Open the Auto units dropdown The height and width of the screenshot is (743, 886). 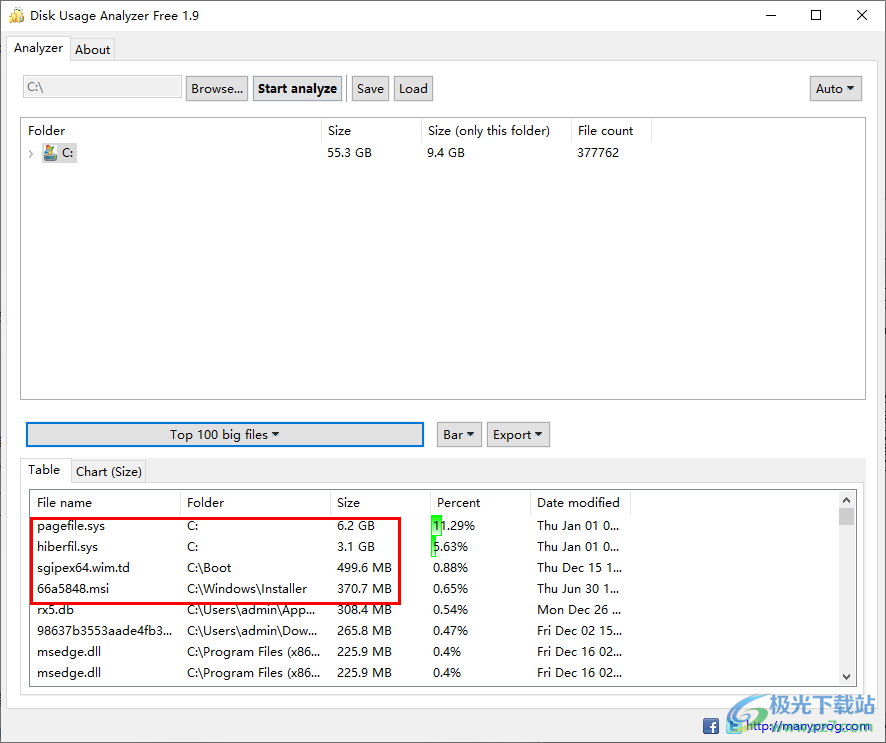click(x=835, y=89)
